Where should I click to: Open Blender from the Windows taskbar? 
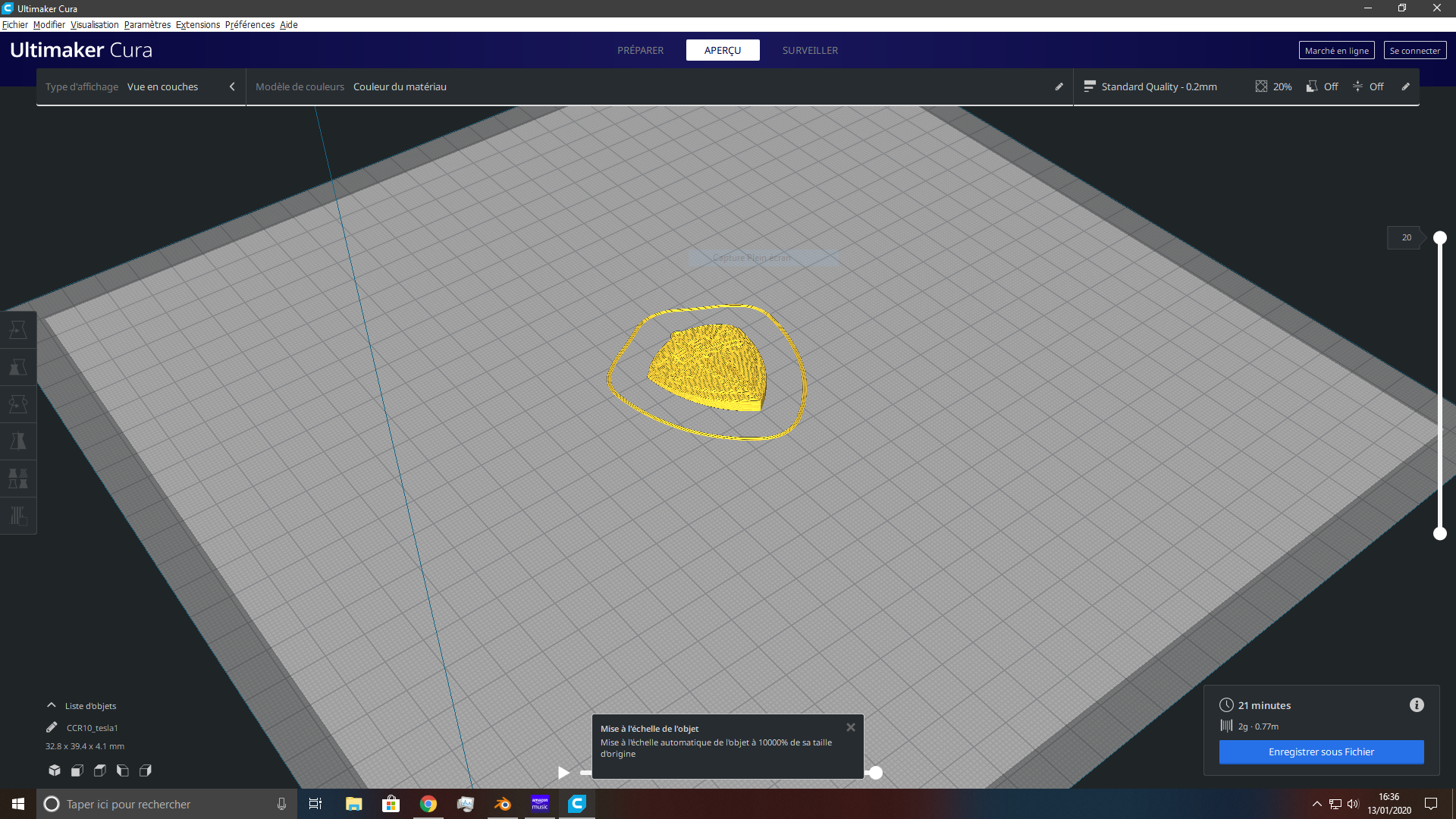pyautogui.click(x=502, y=804)
